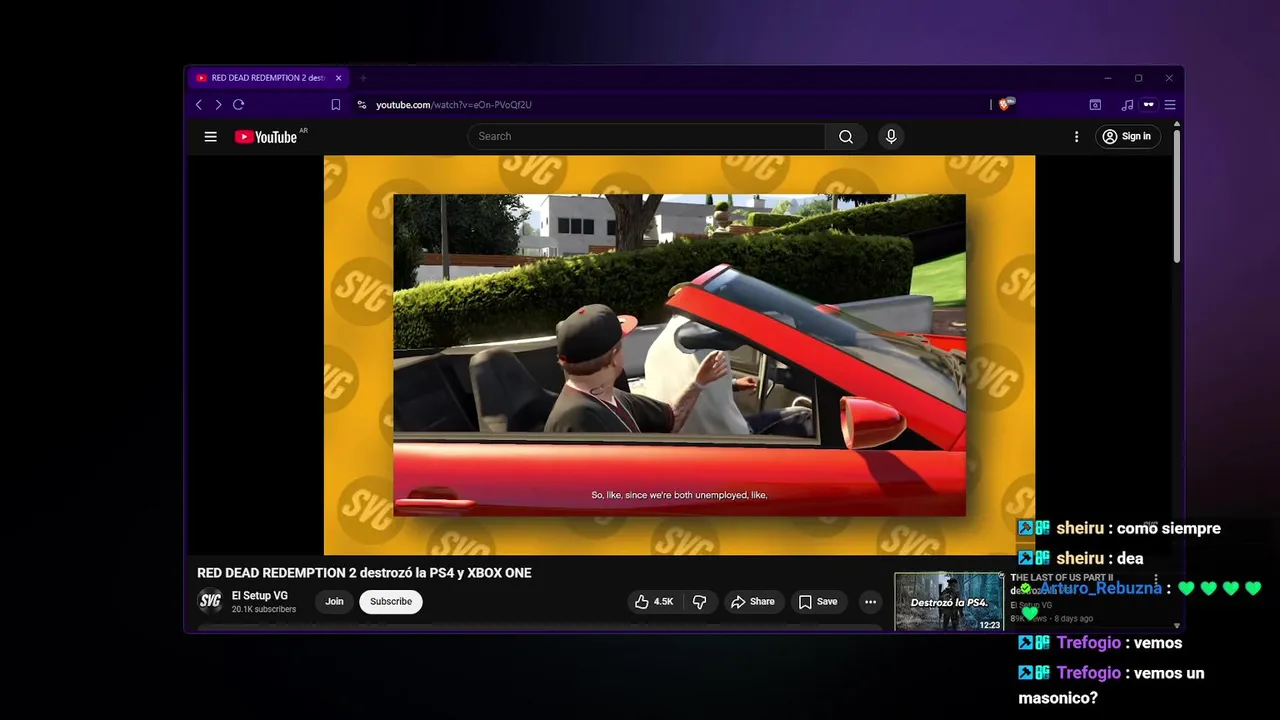Open options for The Last of Us recommendation
The image size is (1280, 720).
point(1156,579)
